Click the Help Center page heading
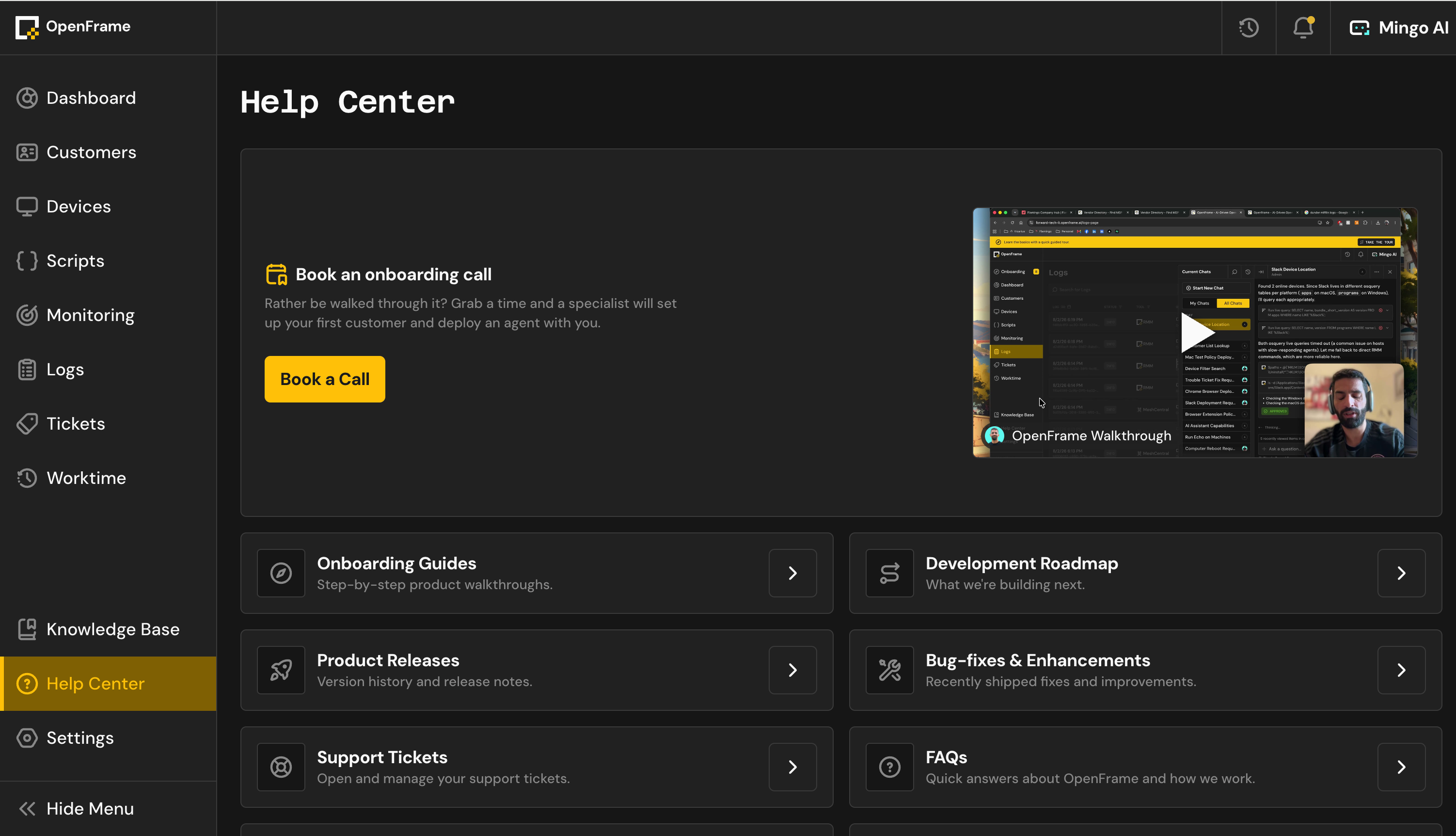 tap(347, 102)
